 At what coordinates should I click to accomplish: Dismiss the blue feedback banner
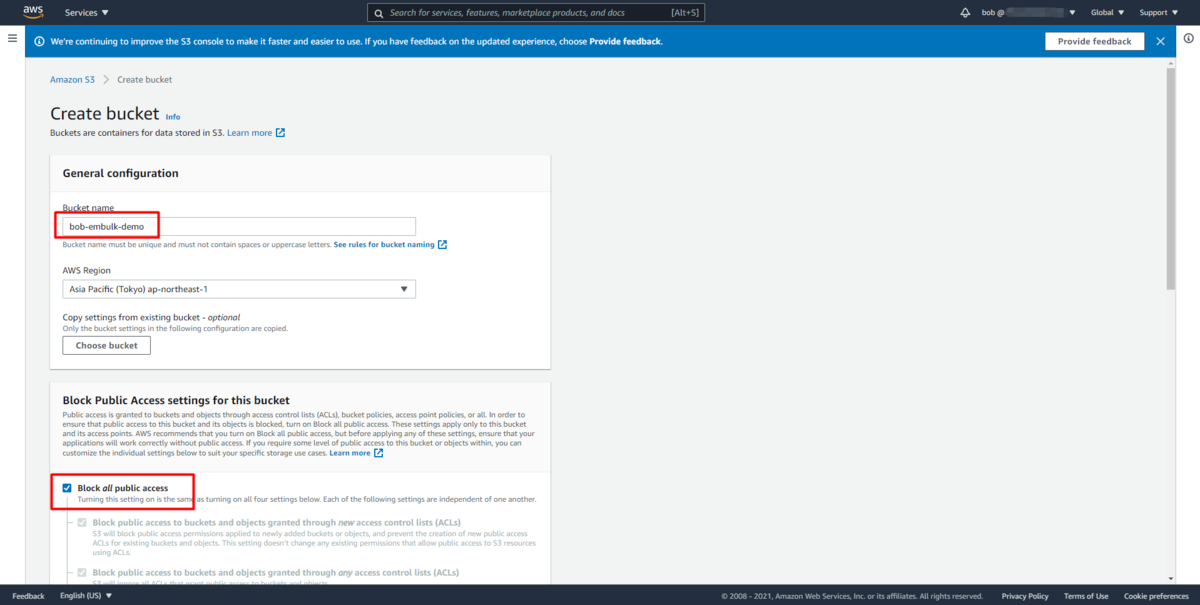click(1160, 41)
